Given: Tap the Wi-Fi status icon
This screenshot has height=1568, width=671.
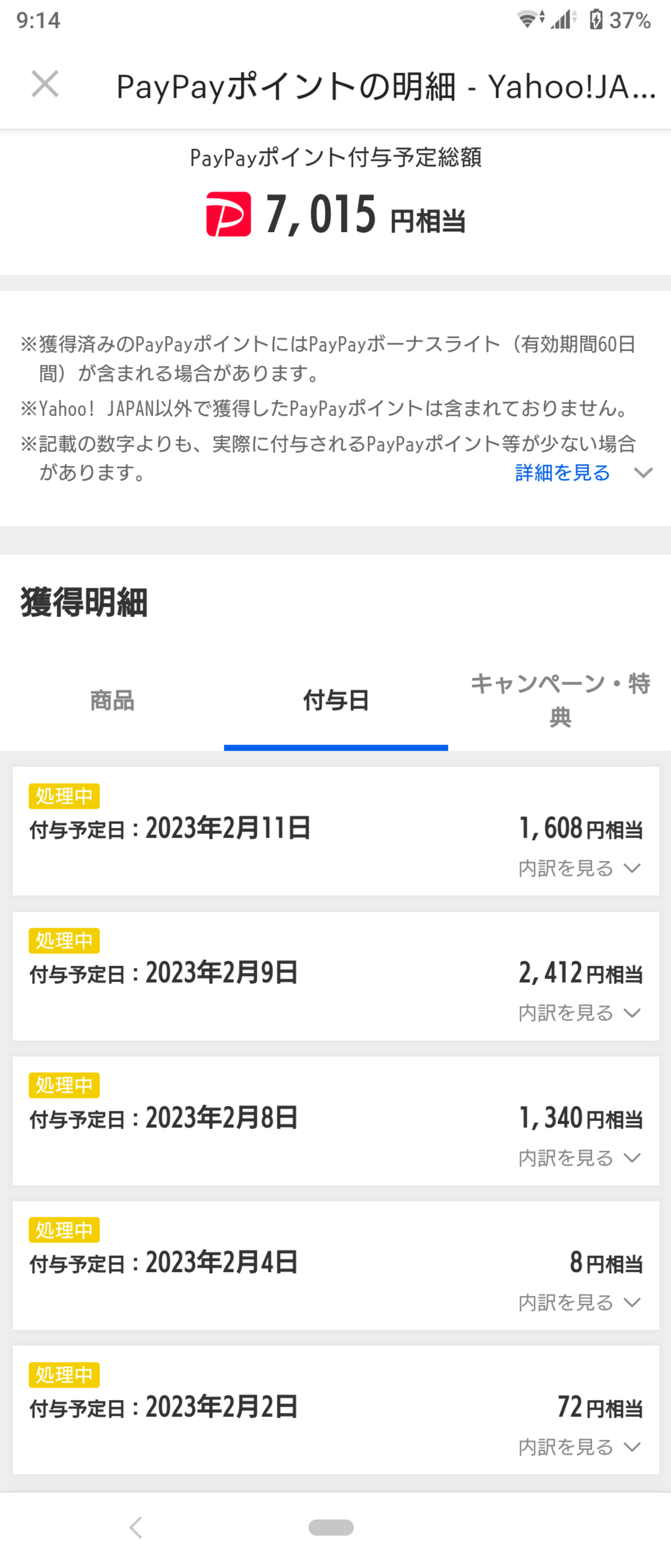Looking at the screenshot, I should click(531, 19).
